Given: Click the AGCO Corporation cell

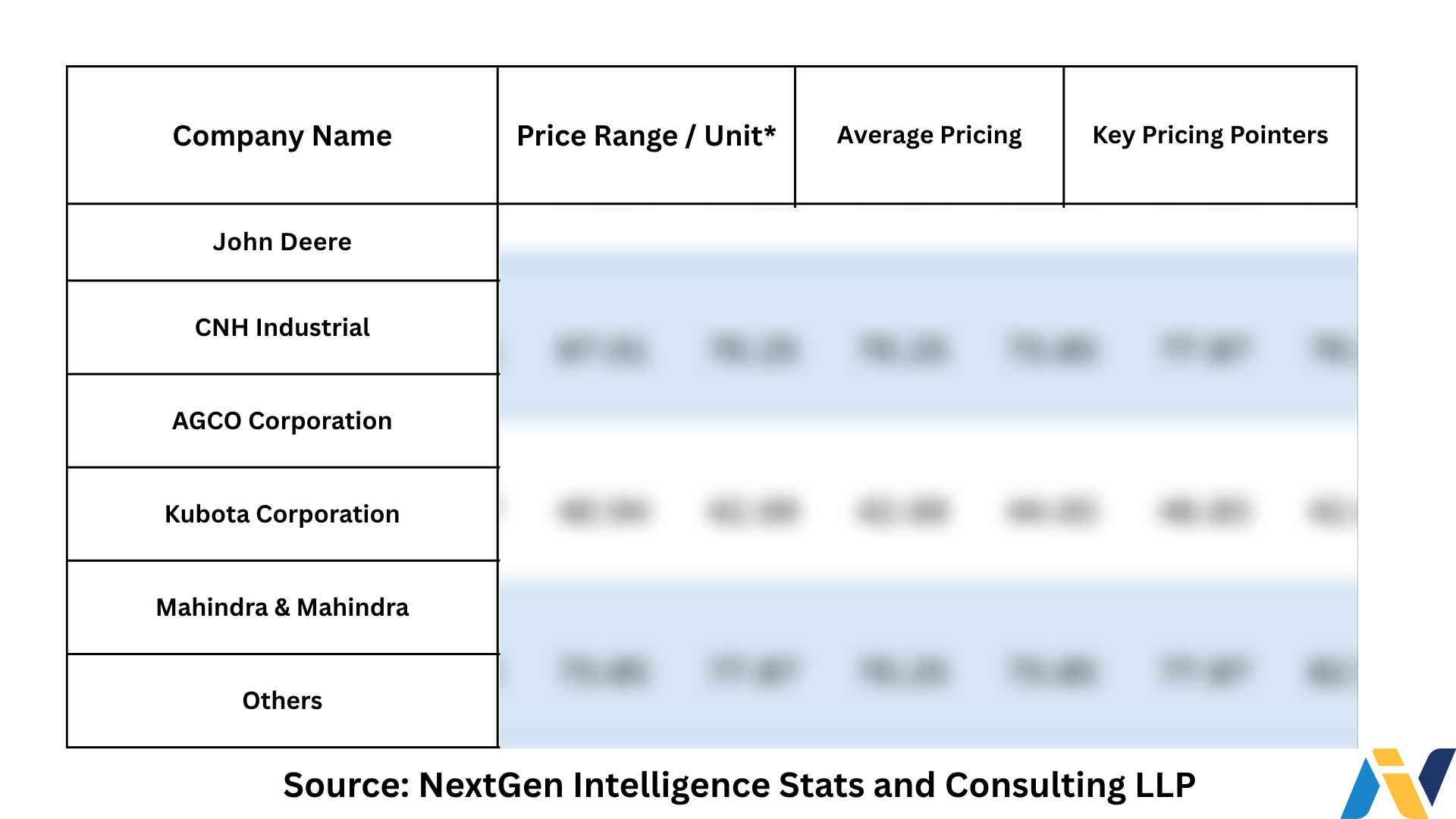Looking at the screenshot, I should [282, 421].
